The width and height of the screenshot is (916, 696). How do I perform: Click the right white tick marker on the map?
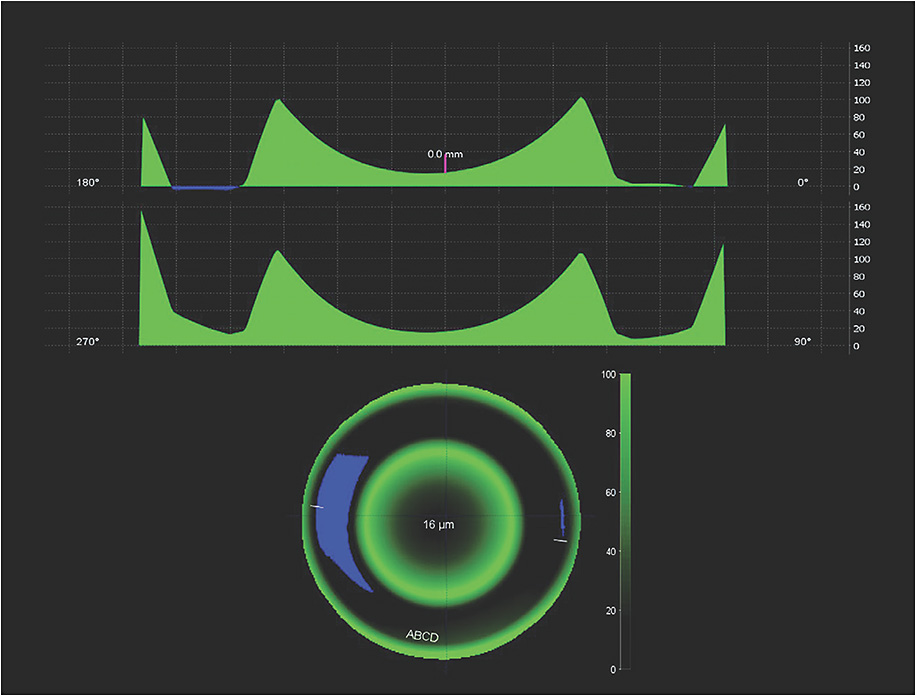(x=560, y=539)
